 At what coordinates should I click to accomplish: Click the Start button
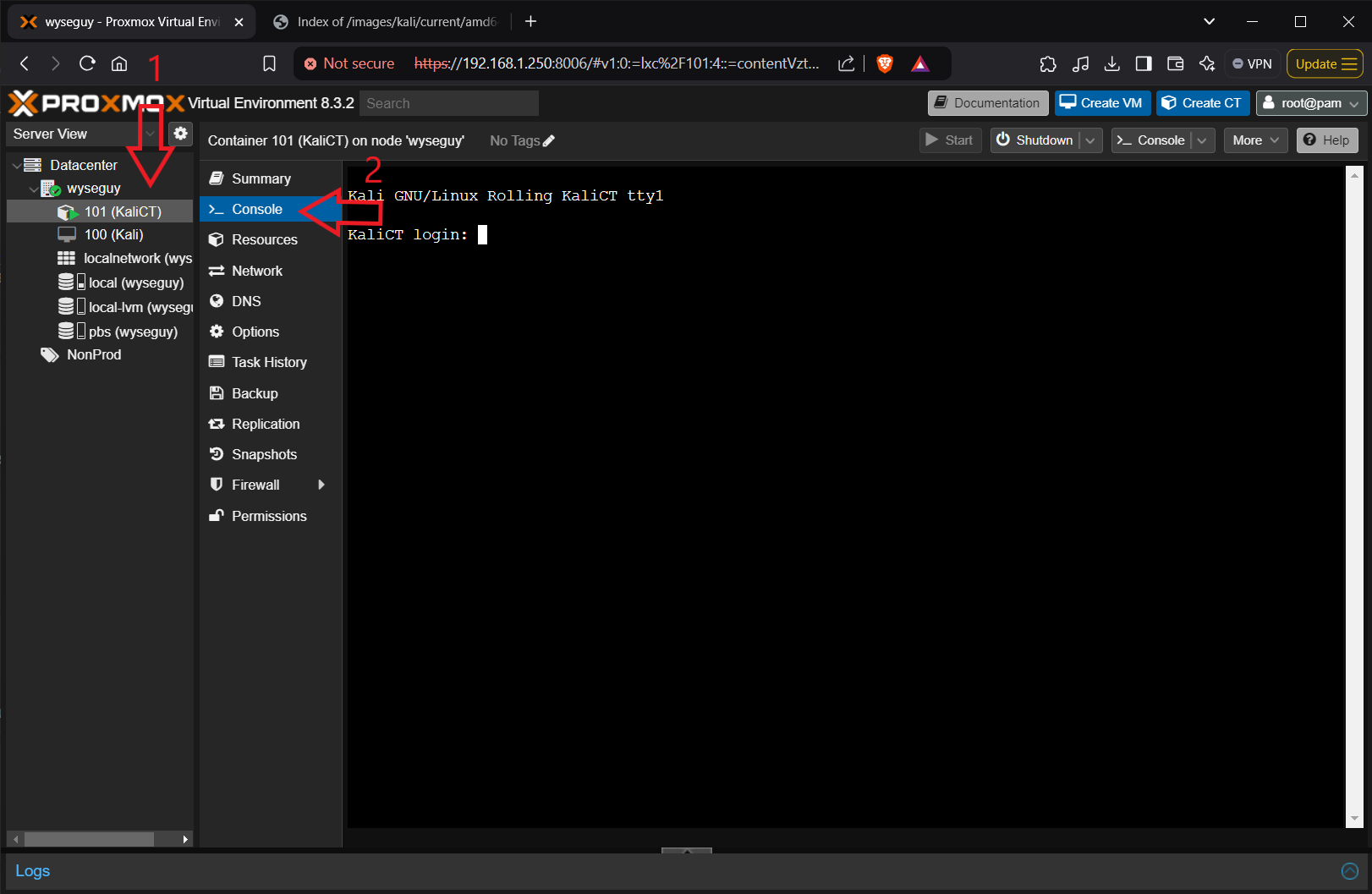(x=950, y=140)
